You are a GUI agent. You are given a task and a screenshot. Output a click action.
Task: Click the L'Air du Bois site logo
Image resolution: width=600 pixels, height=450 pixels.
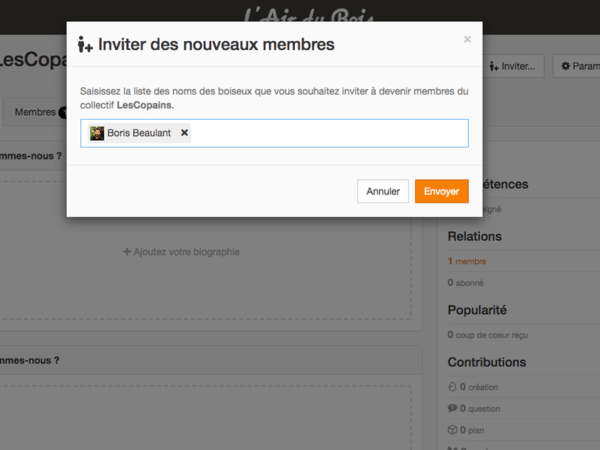pos(308,17)
